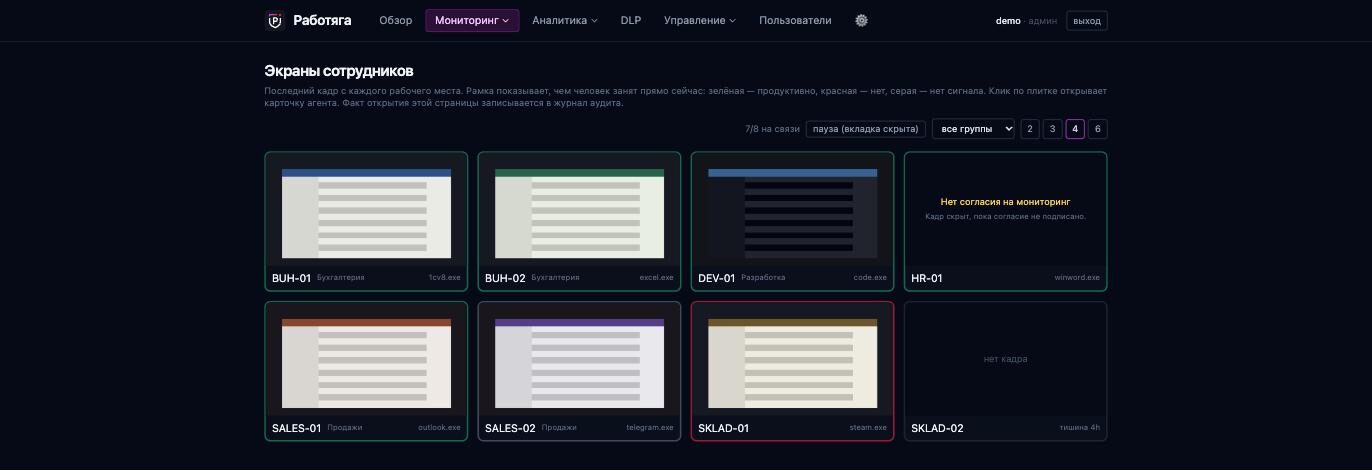This screenshot has width=1372, height=470.
Task: Set grid to 2 columns
Action: click(x=1030, y=129)
